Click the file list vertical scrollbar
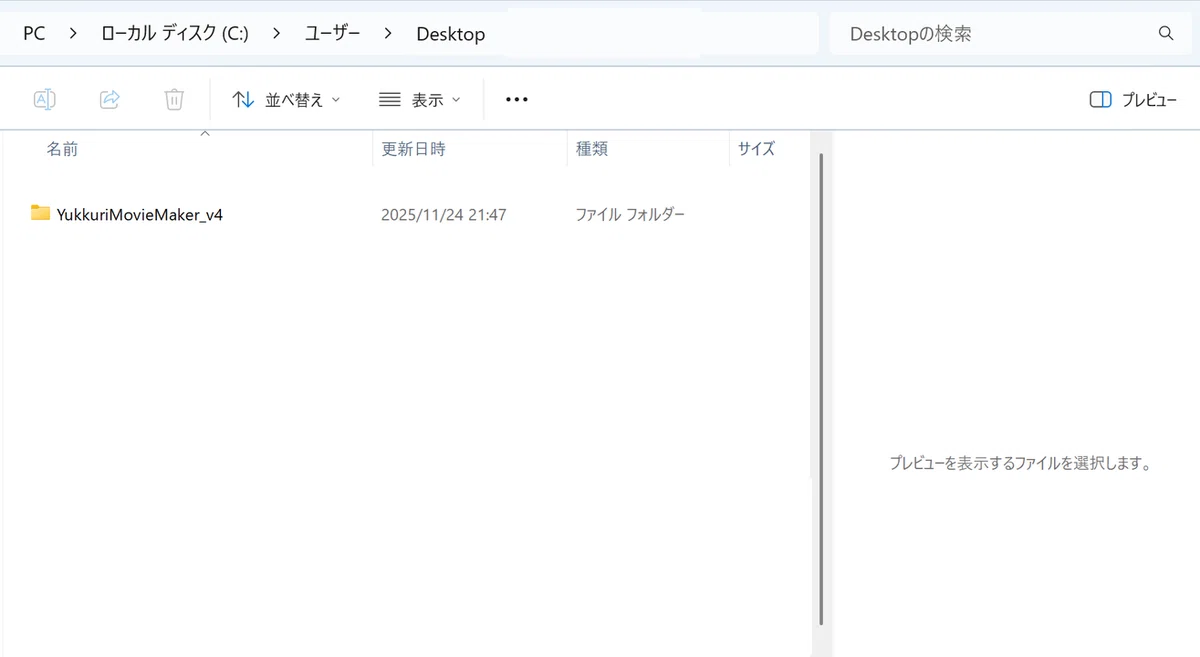 tap(821, 390)
